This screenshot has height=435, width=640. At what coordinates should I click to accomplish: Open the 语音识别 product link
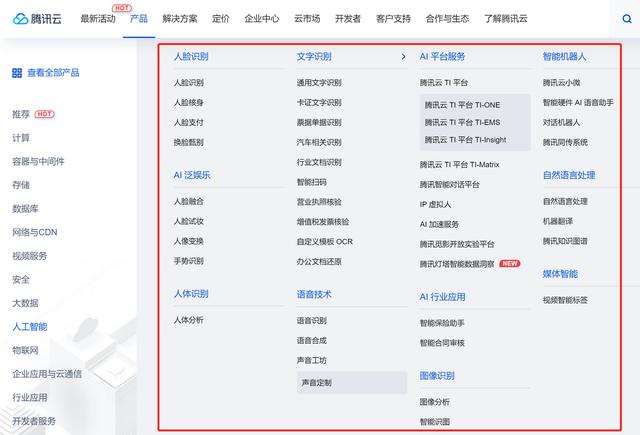(x=312, y=321)
